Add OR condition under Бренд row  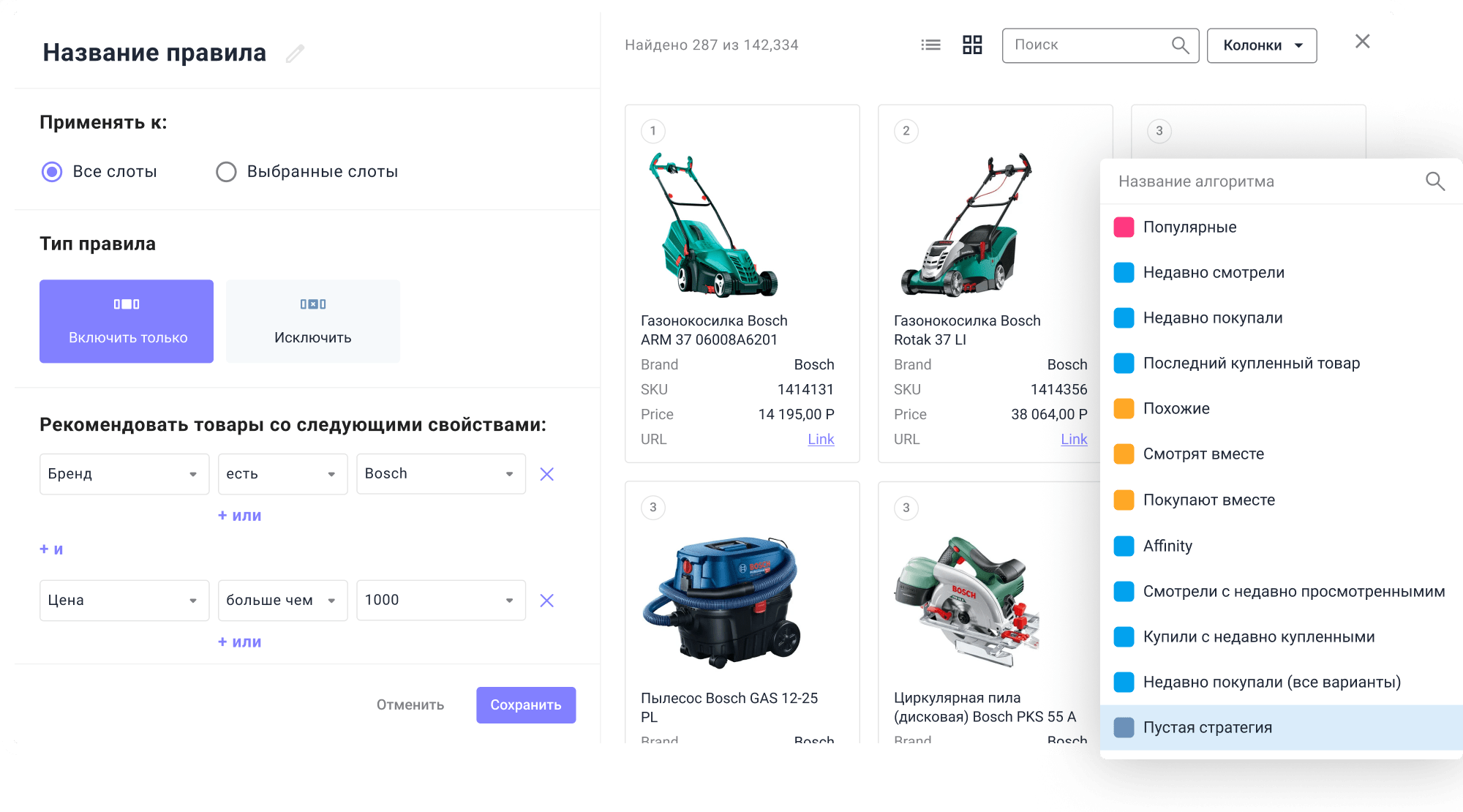click(240, 516)
